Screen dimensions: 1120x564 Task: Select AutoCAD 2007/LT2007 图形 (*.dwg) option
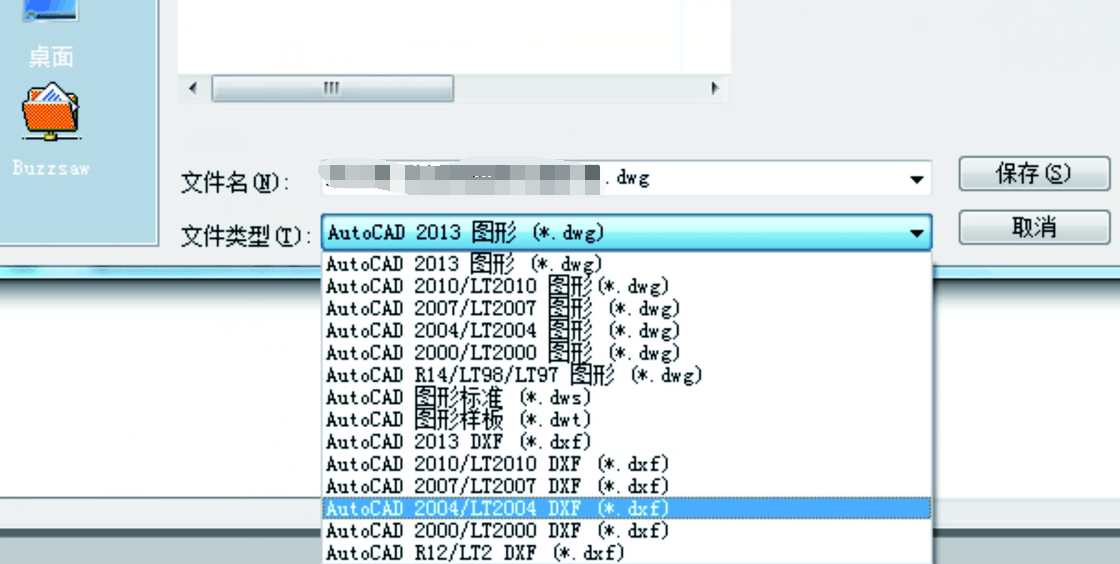coord(627,308)
